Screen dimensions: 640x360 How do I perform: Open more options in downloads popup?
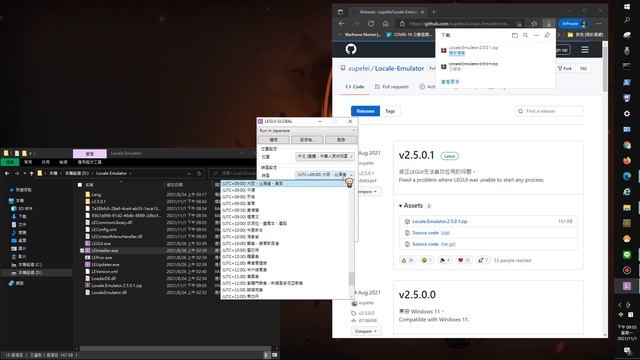[x=536, y=36]
